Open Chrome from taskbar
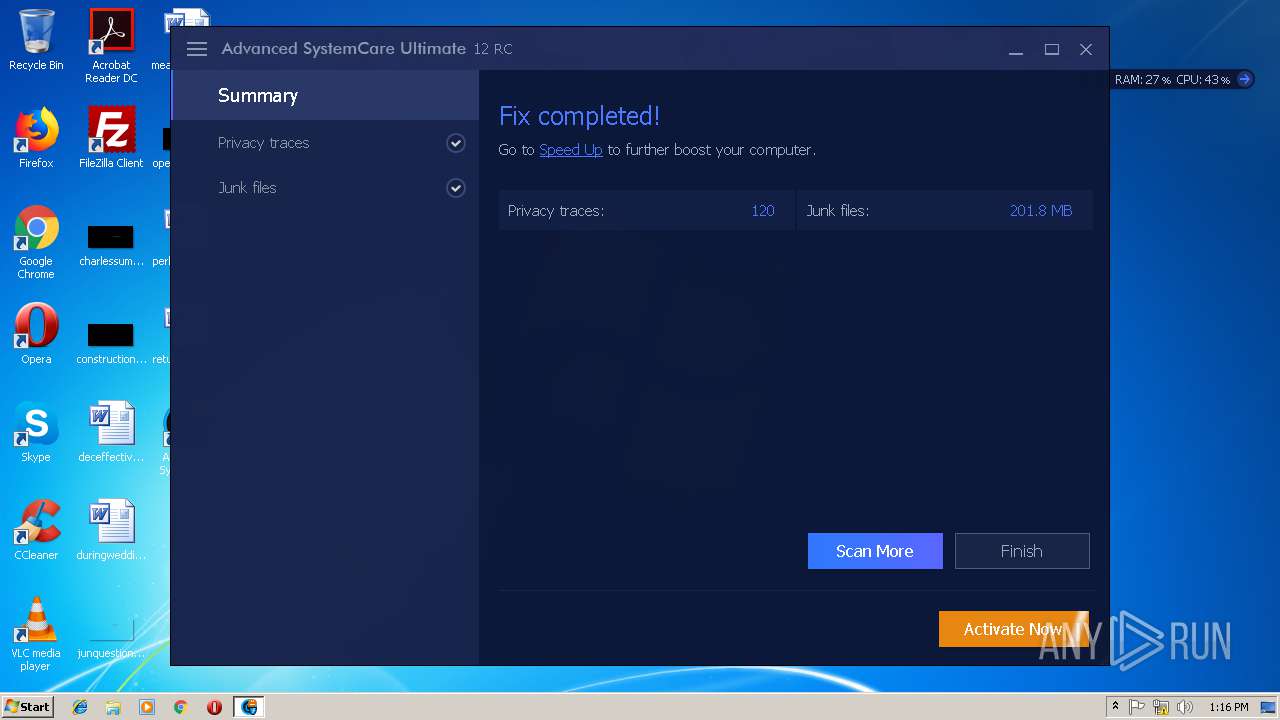Screen dimensions: 1280x720 pyautogui.click(x=180, y=707)
